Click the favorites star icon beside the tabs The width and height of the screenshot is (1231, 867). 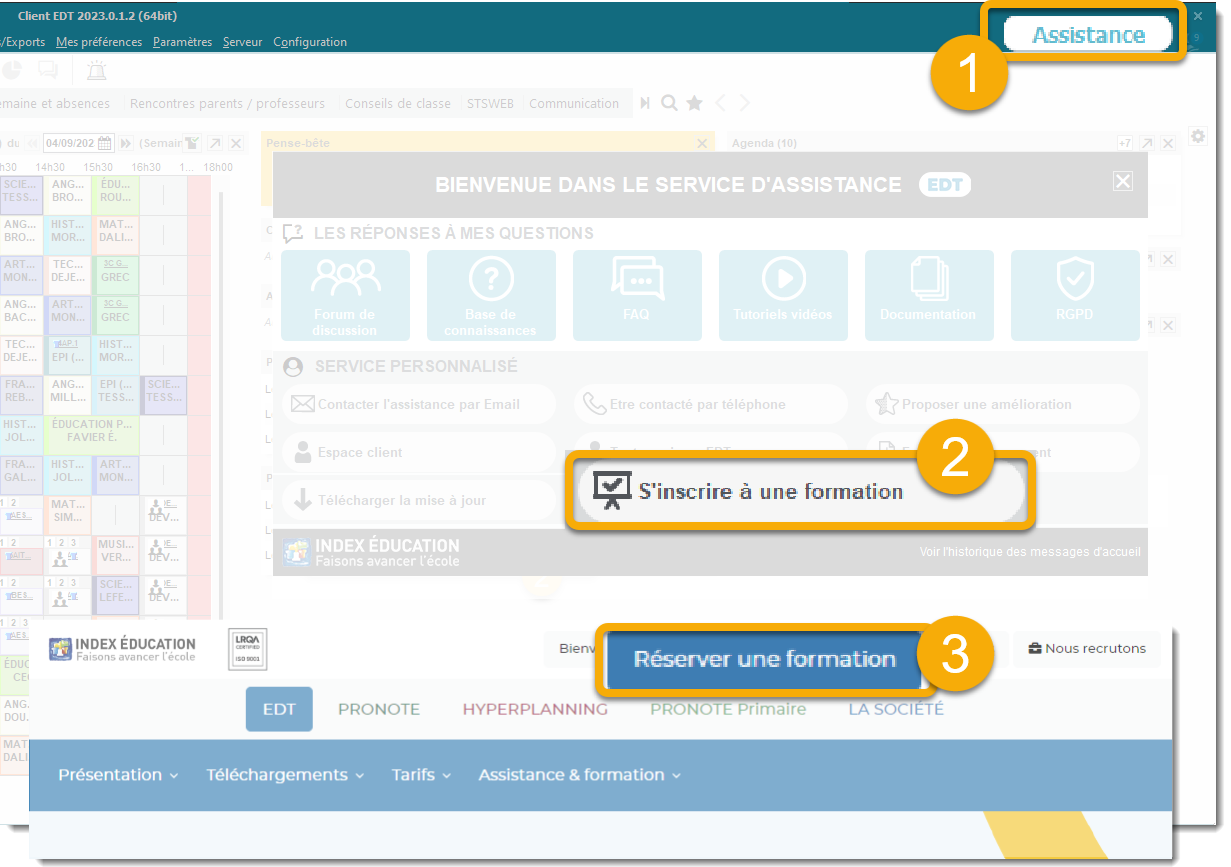click(x=694, y=103)
